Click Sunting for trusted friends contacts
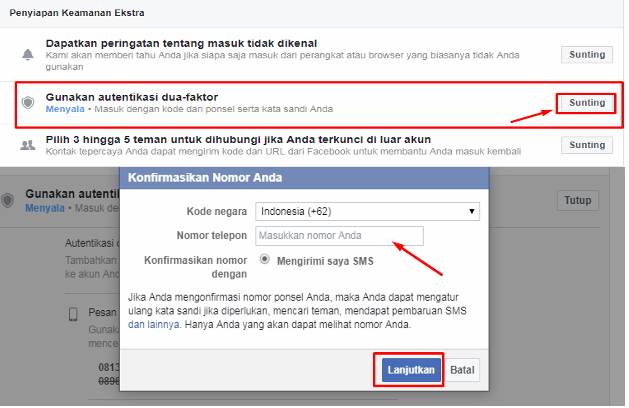Image resolution: width=629 pixels, height=408 pixels. [x=586, y=145]
